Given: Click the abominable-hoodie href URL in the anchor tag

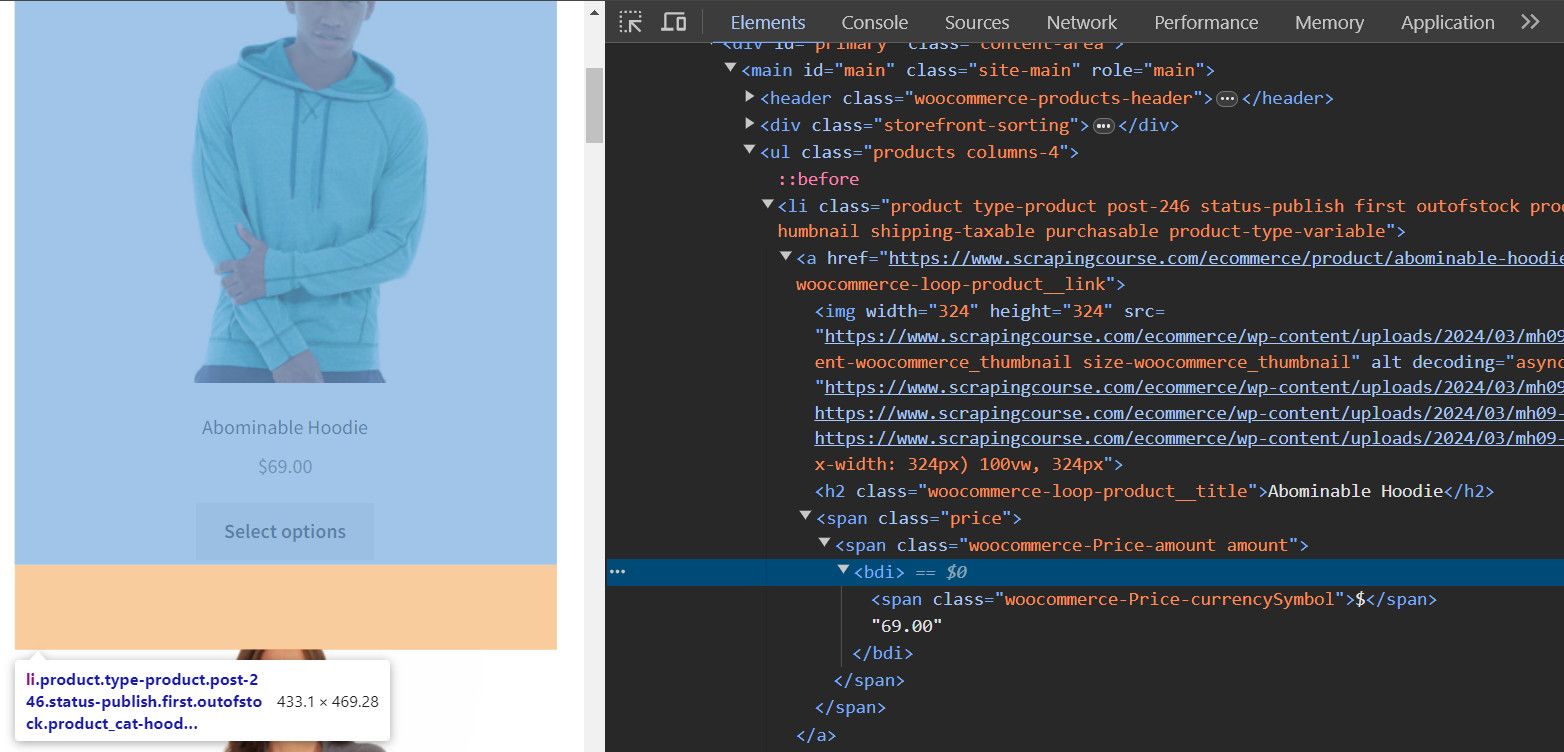Looking at the screenshot, I should coord(1226,258).
